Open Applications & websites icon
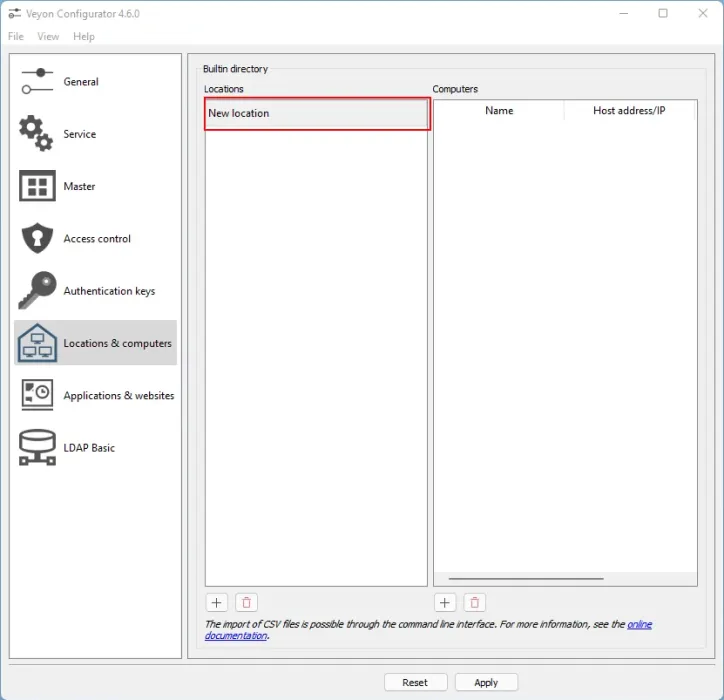Image resolution: width=724 pixels, height=700 pixels. tap(37, 395)
